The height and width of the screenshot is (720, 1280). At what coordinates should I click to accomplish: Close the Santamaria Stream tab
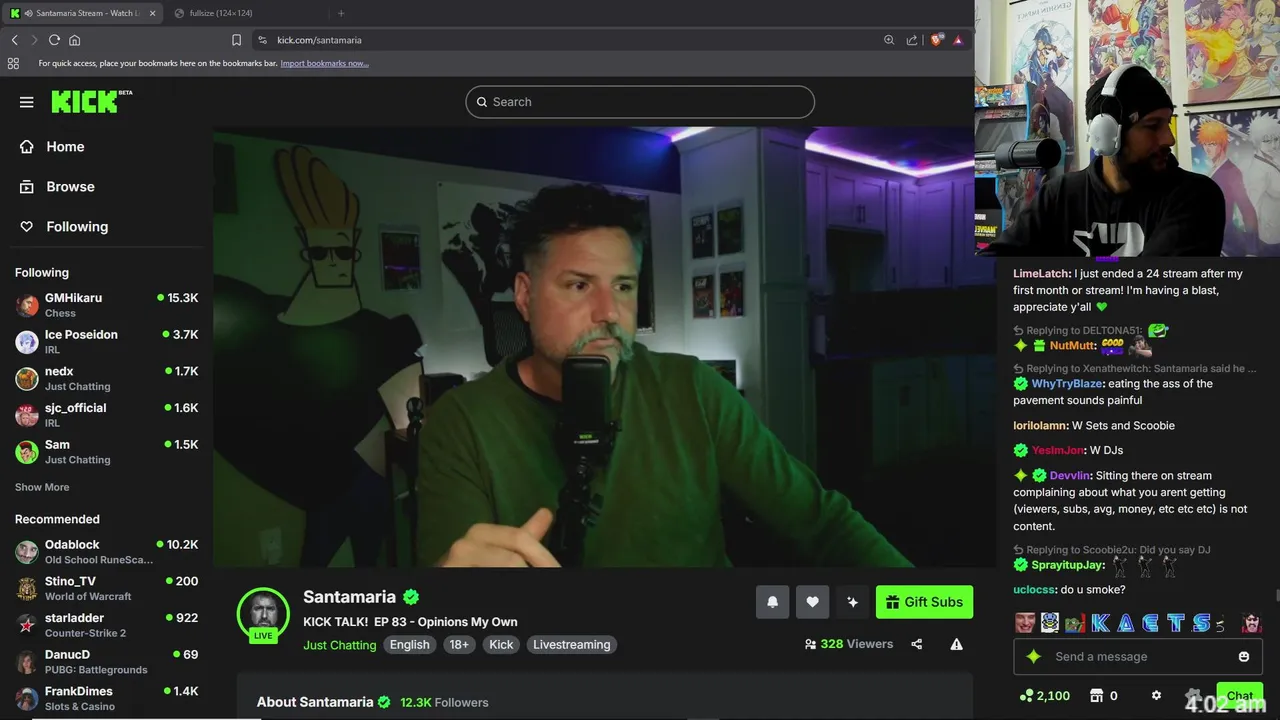coord(152,13)
